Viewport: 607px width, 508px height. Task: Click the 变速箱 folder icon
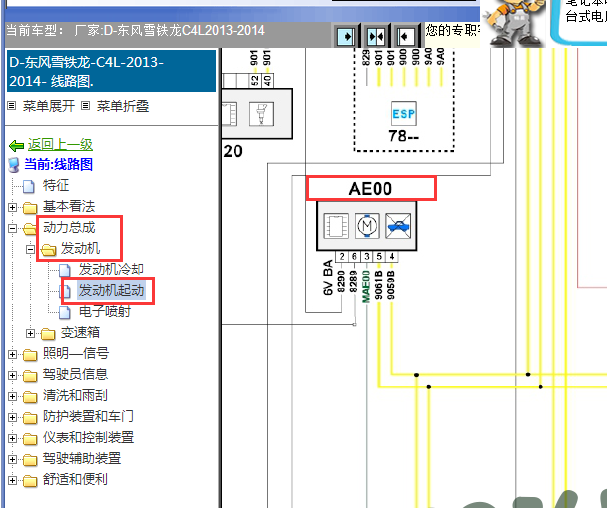tap(48, 333)
